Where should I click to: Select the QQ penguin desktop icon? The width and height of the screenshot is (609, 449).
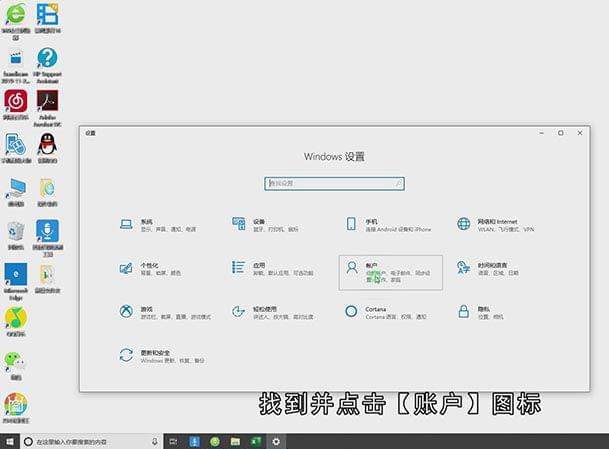tap(47, 148)
